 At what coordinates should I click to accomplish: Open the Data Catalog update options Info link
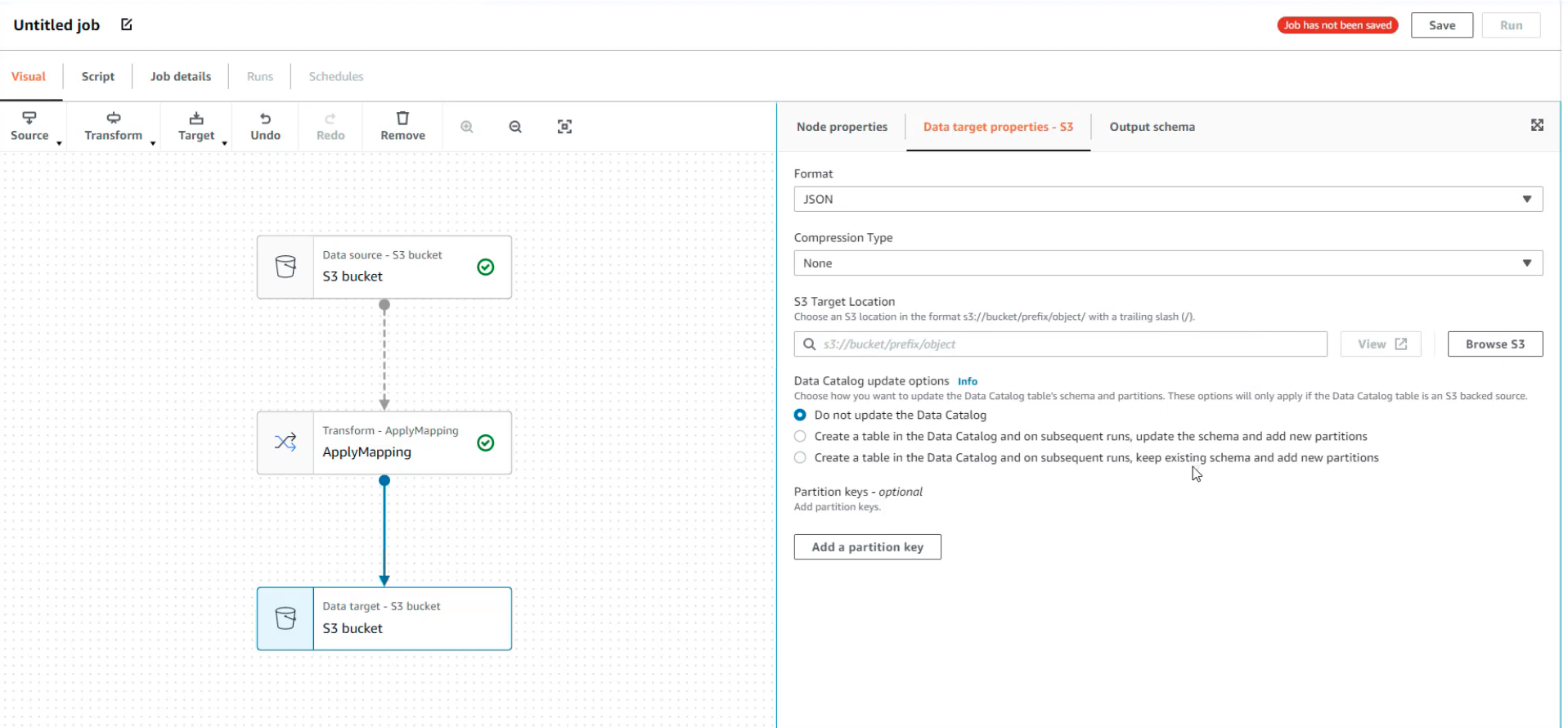click(968, 381)
